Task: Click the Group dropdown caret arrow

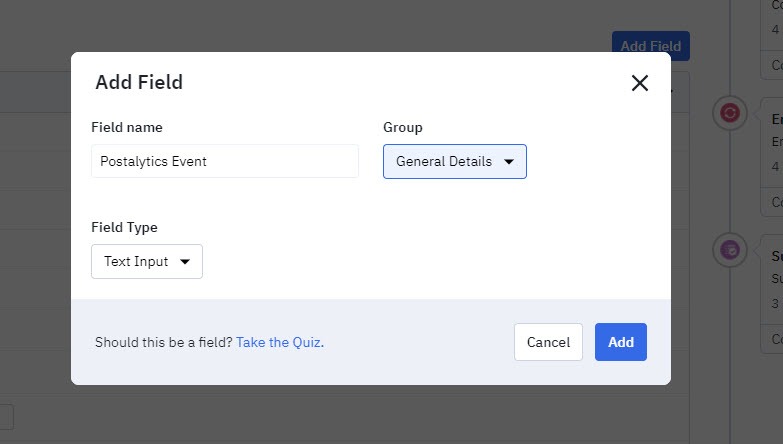Action: point(509,162)
